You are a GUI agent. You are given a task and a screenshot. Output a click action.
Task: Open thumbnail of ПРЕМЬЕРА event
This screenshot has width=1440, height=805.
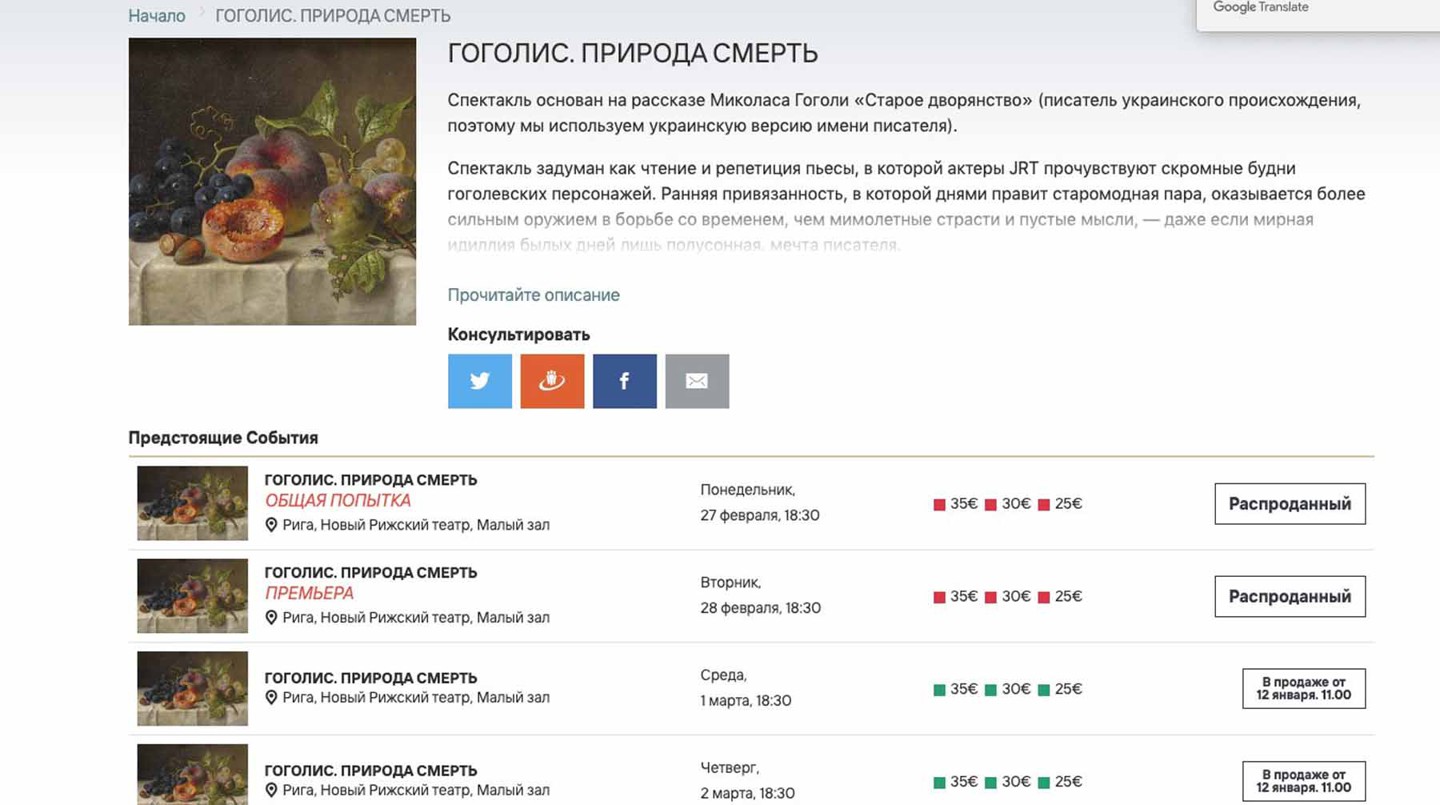192,596
